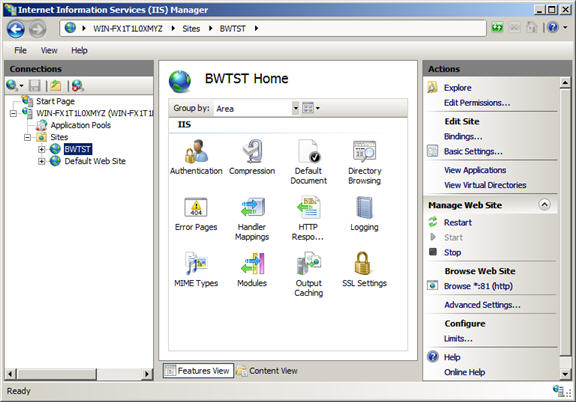Click the Back navigation arrow

pos(16,29)
